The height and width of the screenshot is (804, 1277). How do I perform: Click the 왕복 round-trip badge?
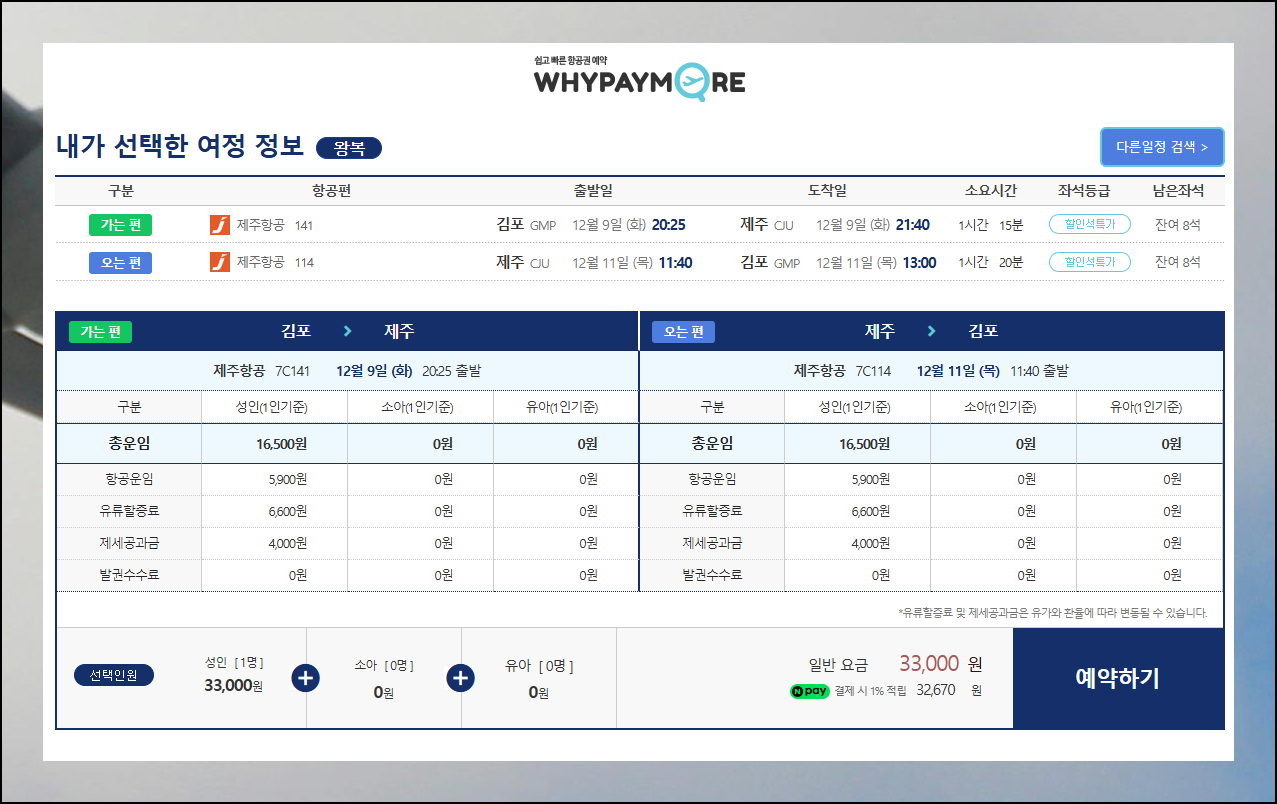[x=349, y=148]
